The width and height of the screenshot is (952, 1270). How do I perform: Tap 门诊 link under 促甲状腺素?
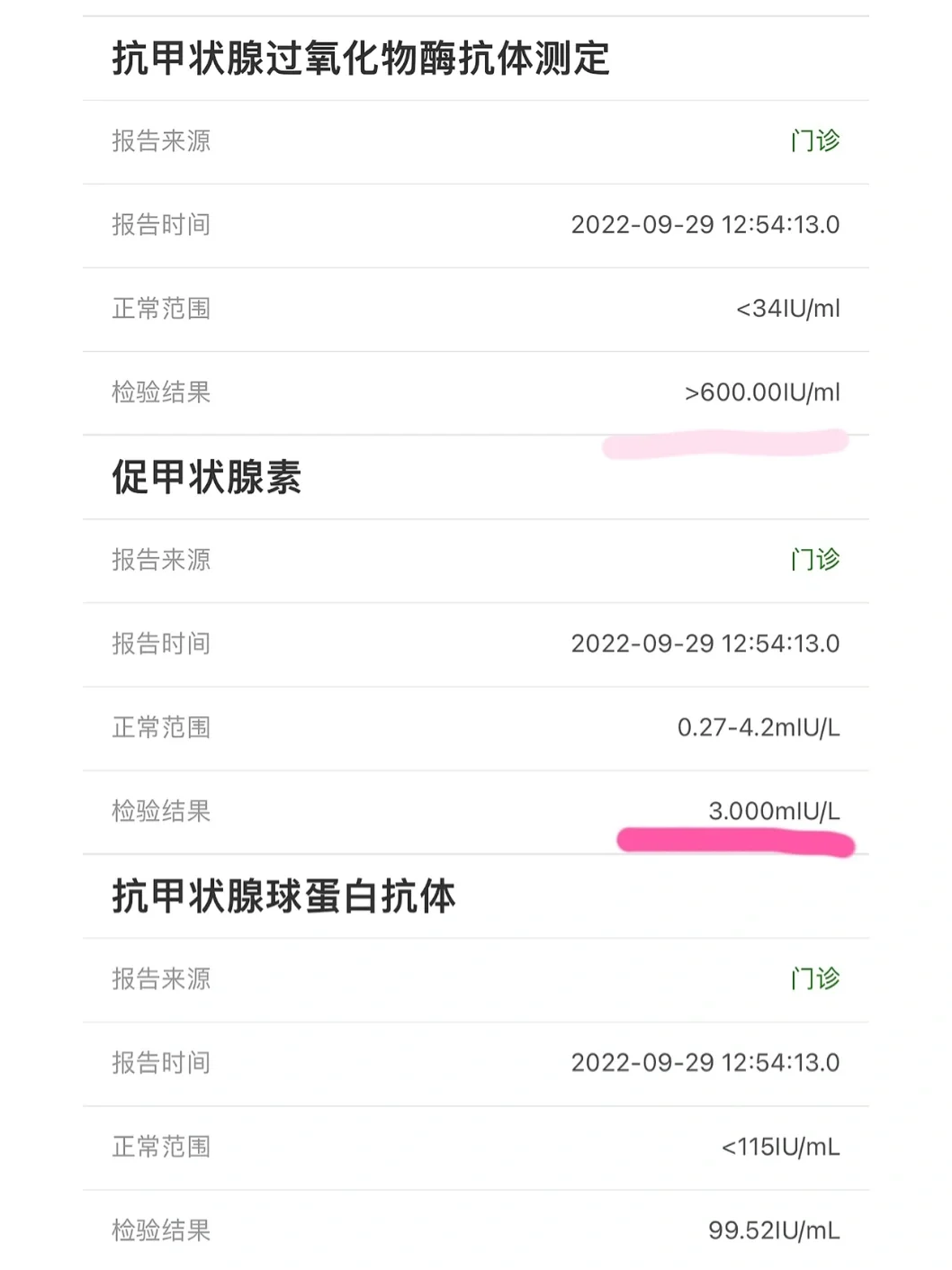815,560
